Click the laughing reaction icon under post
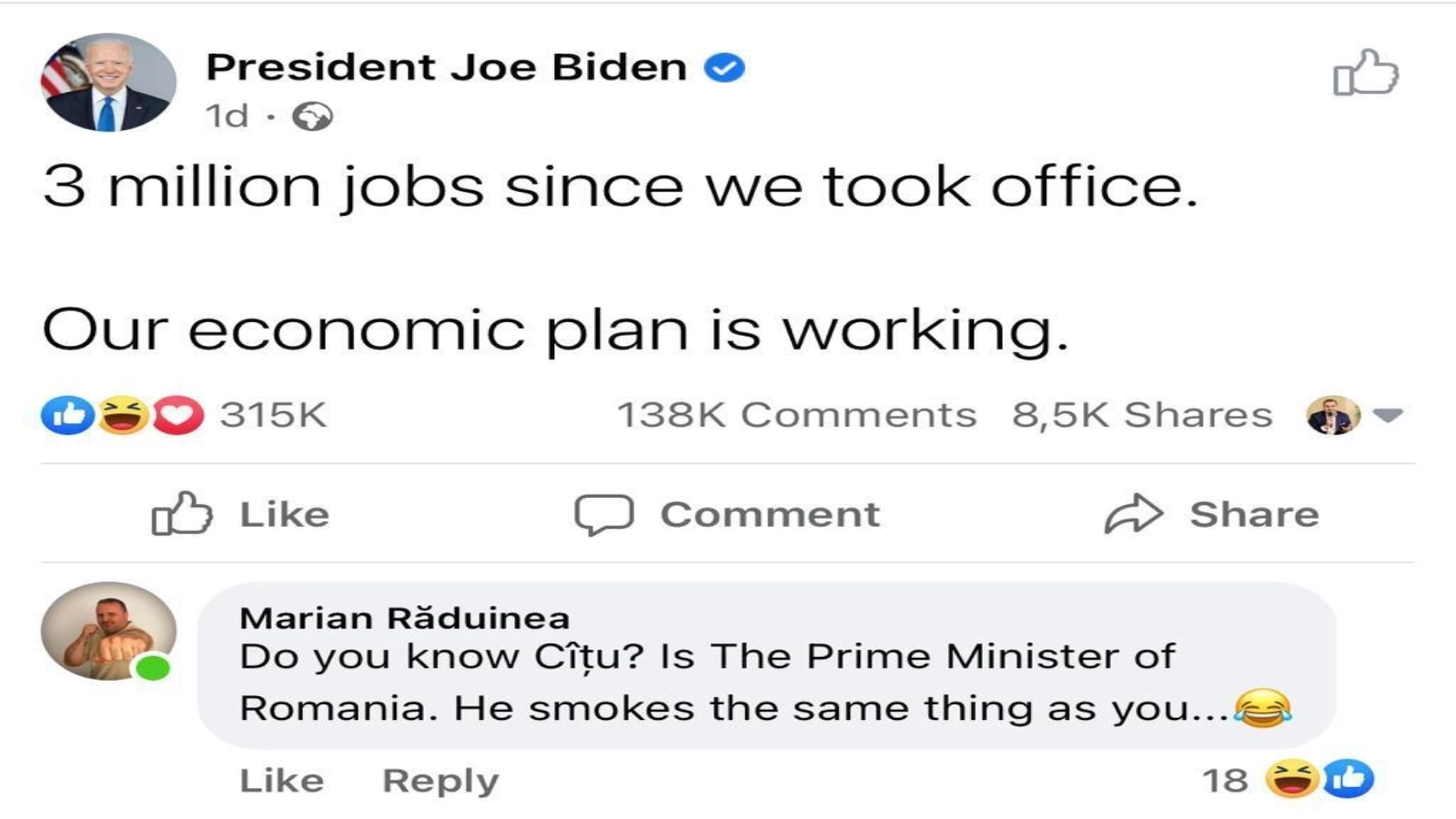1456x819 pixels. pos(123,415)
